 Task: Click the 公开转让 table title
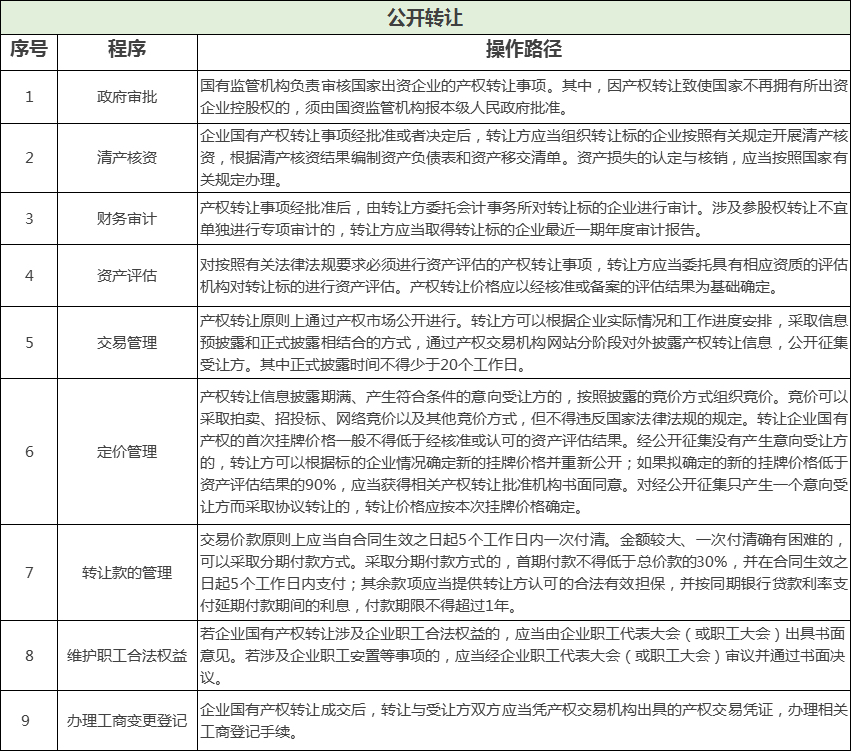point(424,18)
